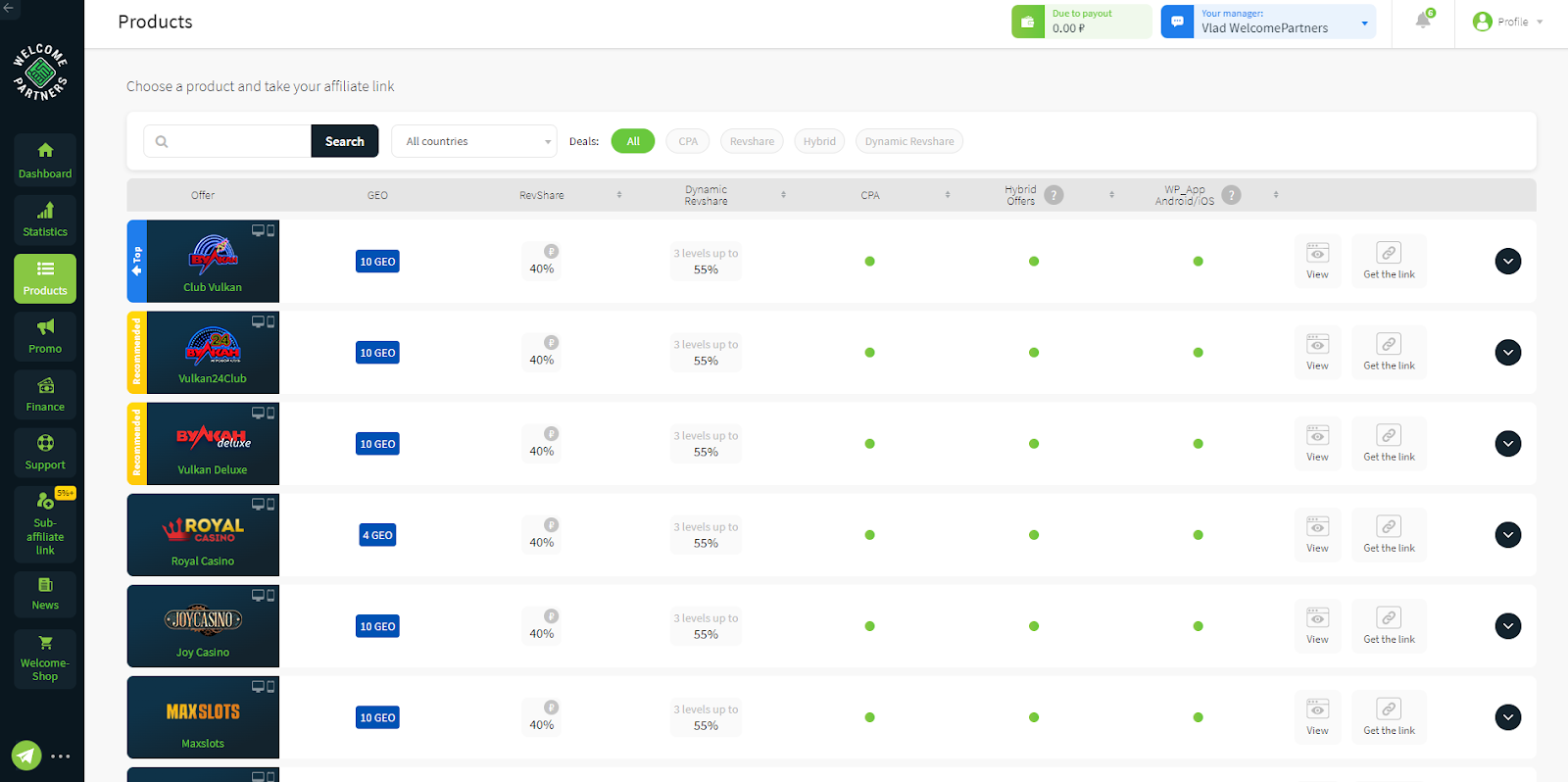
Task: Click 10 GEO badge for Maxslots
Action: coord(377,717)
